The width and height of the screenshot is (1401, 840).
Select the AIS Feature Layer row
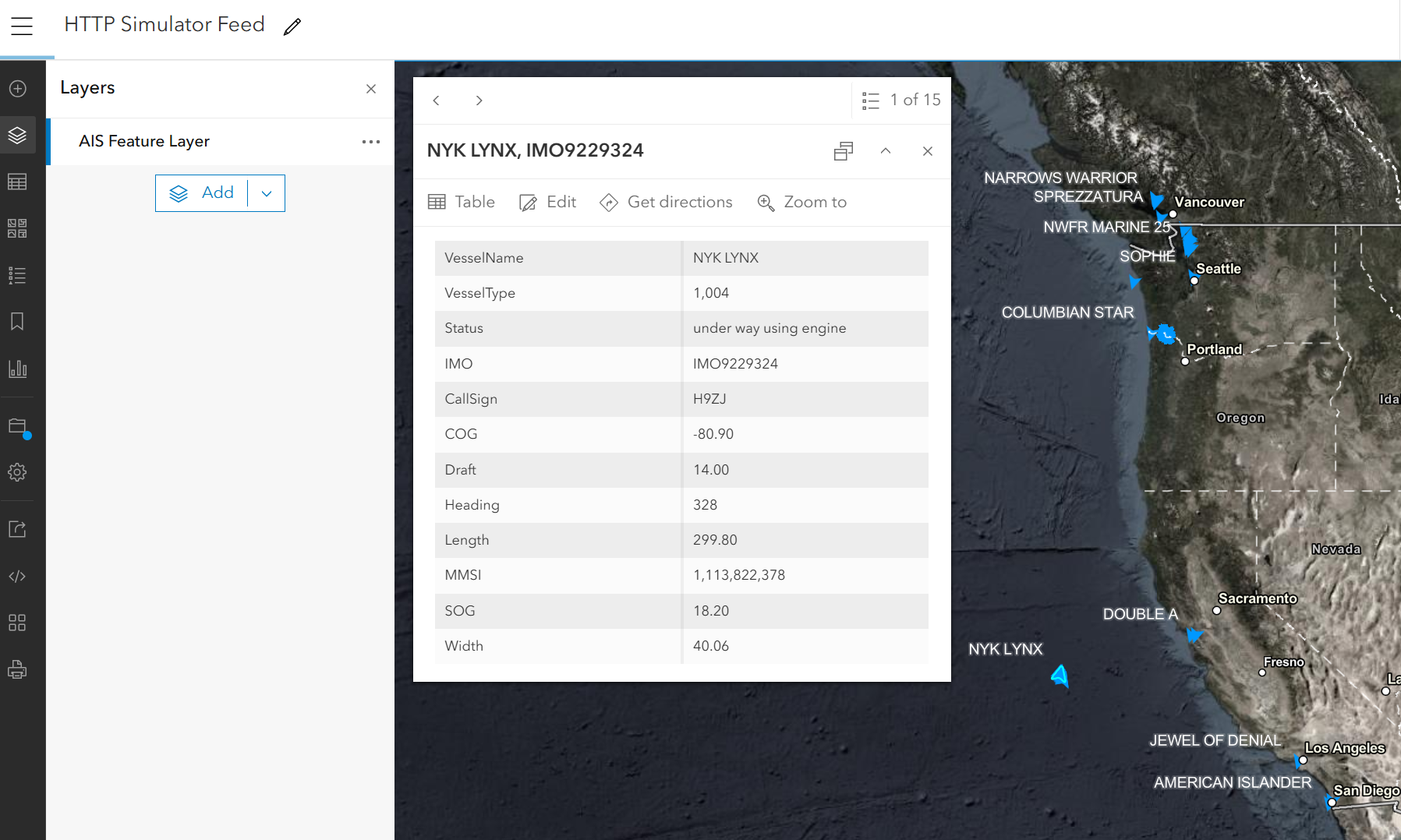click(x=220, y=142)
